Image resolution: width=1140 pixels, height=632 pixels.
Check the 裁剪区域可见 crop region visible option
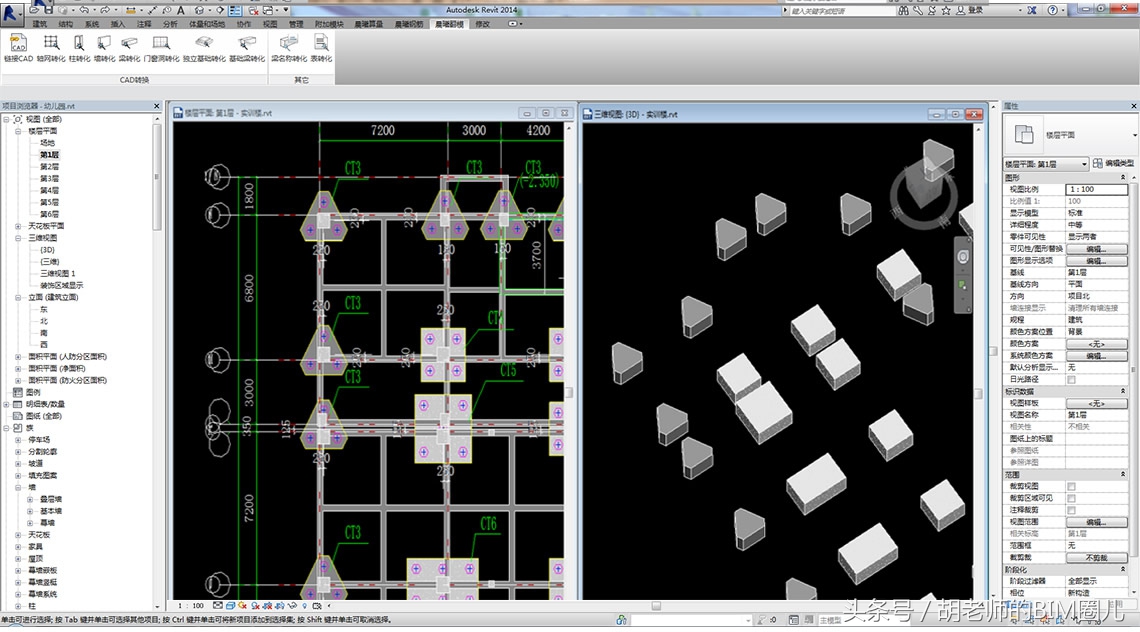click(1071, 498)
